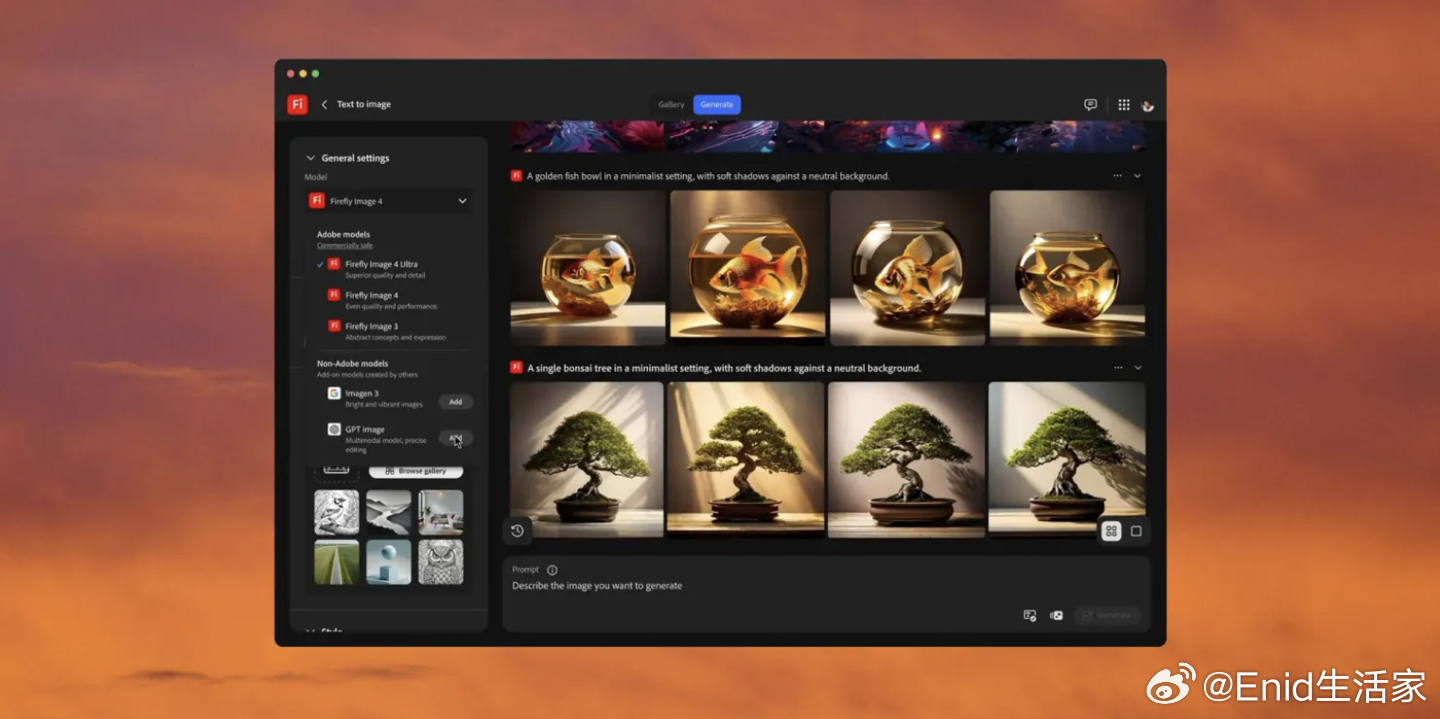The width and height of the screenshot is (1440, 719).
Task: Add the GPT image model
Action: pos(455,438)
